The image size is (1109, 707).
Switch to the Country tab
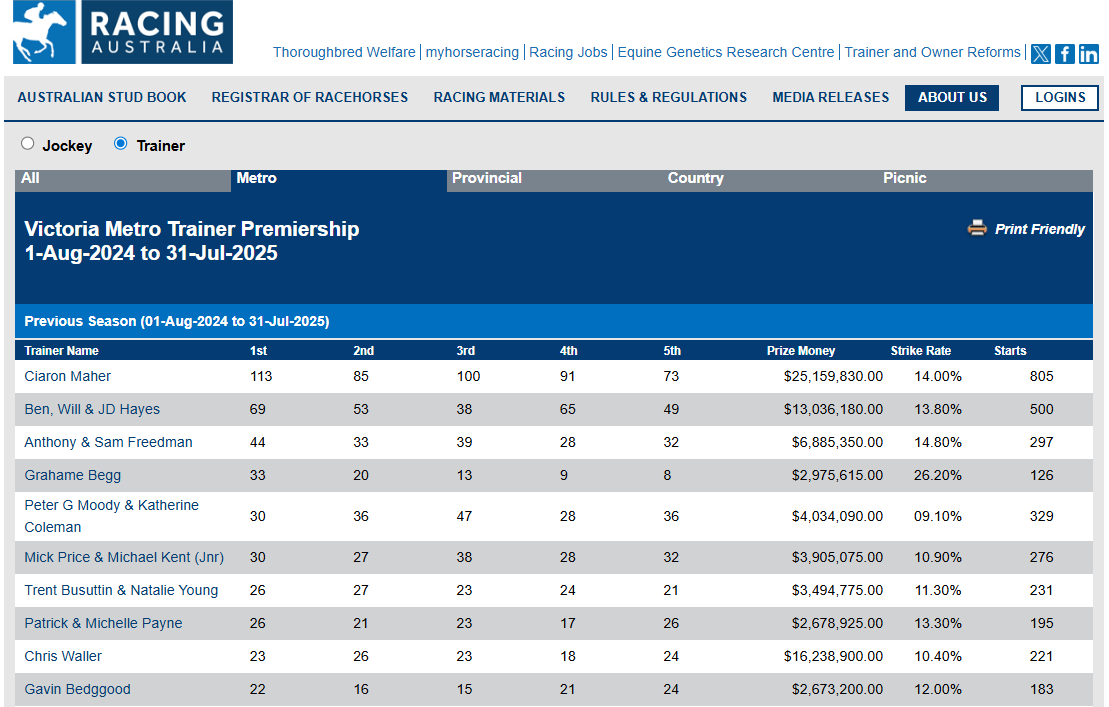pos(695,178)
